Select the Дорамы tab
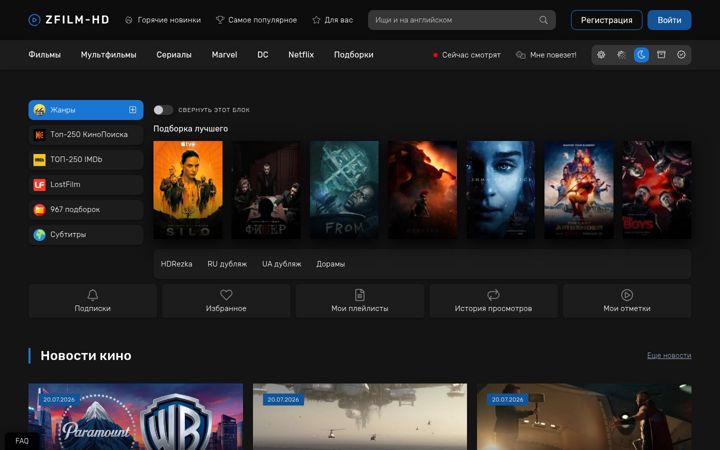 point(331,264)
